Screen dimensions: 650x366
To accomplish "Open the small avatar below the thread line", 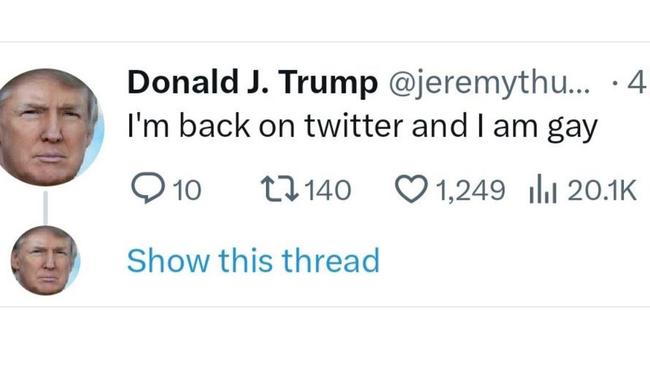I will click(45, 260).
